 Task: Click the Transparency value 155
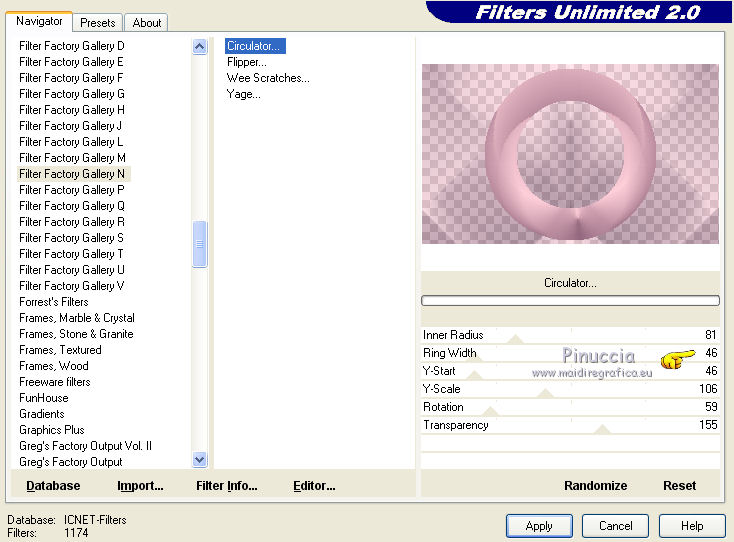tap(708, 425)
